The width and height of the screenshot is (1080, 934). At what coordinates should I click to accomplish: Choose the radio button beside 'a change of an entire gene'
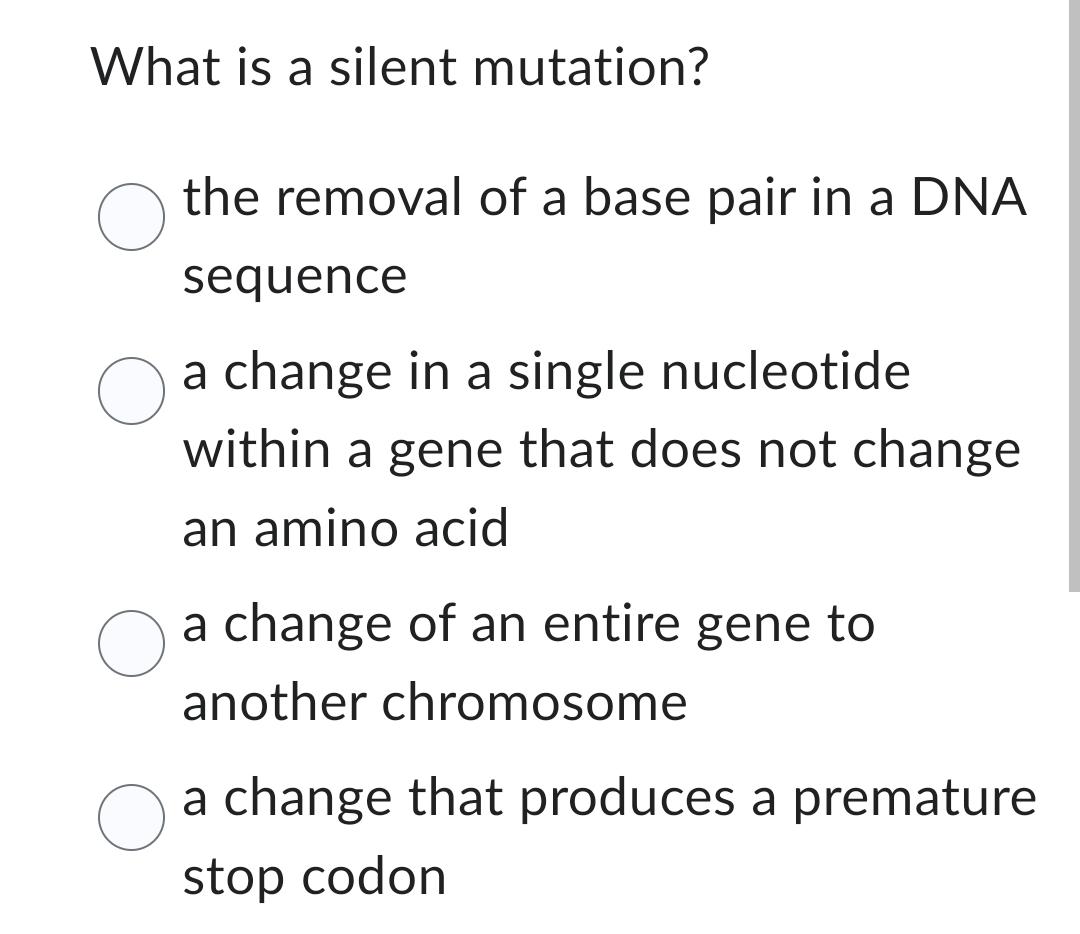pyautogui.click(x=130, y=644)
